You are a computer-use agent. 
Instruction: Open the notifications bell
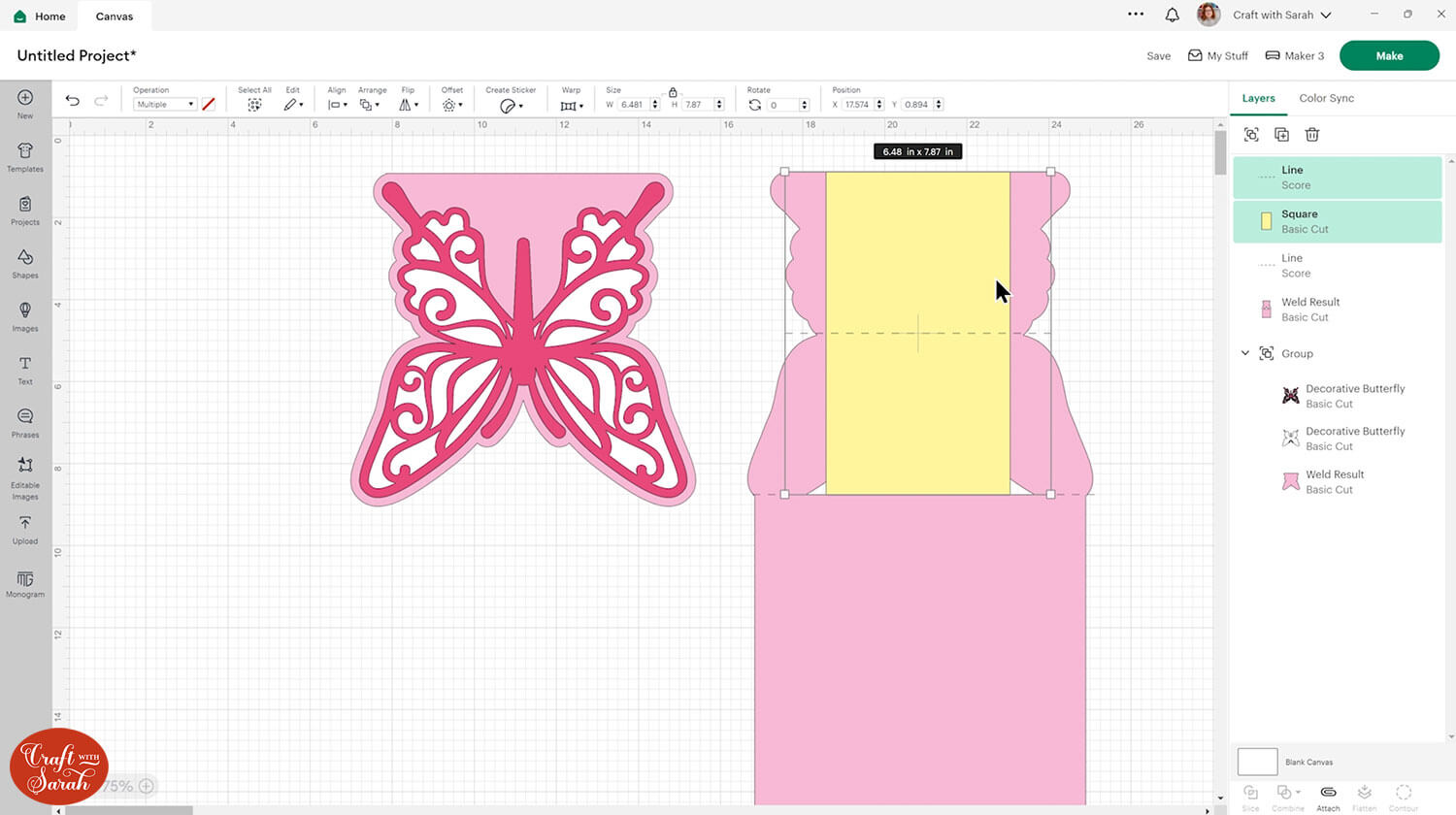[x=1172, y=15]
